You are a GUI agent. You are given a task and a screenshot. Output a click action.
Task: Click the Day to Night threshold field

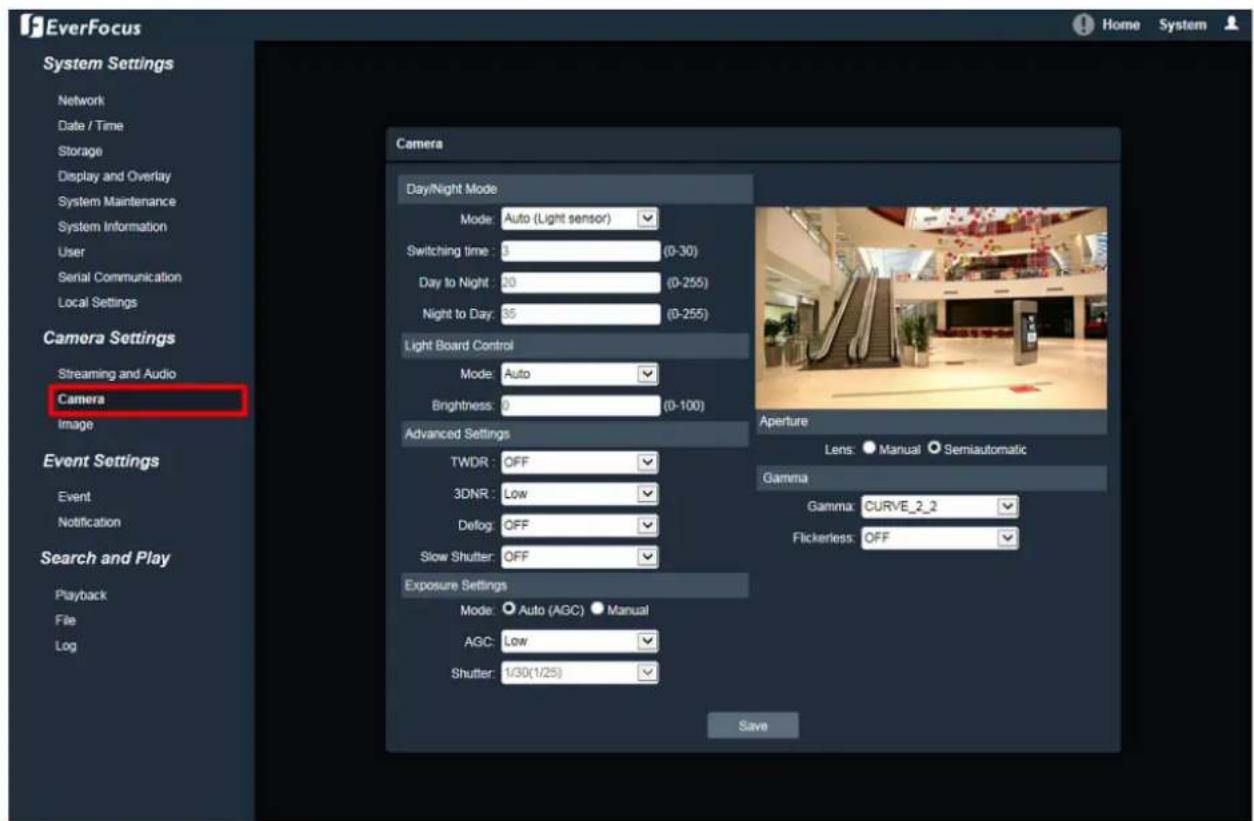(579, 283)
